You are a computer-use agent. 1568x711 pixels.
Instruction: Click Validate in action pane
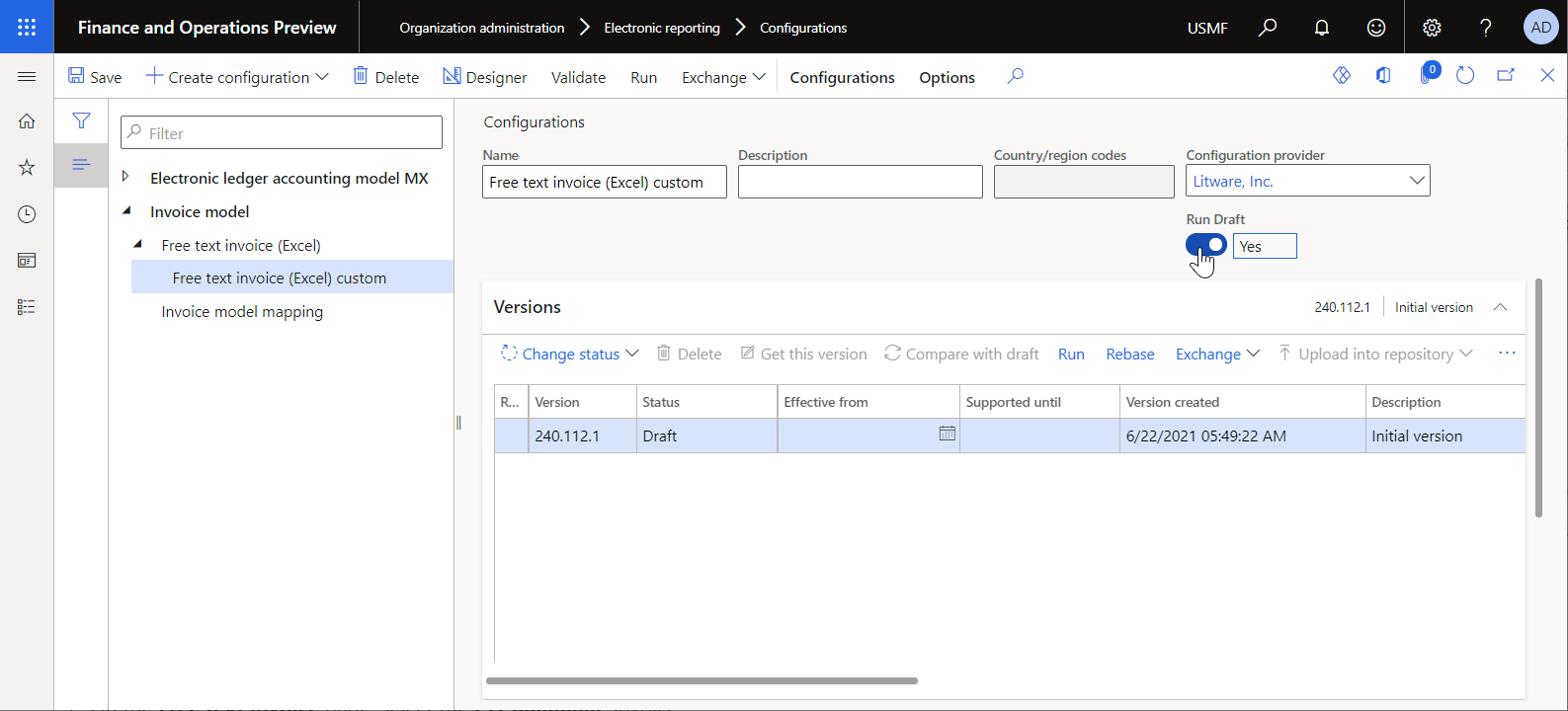pos(578,77)
